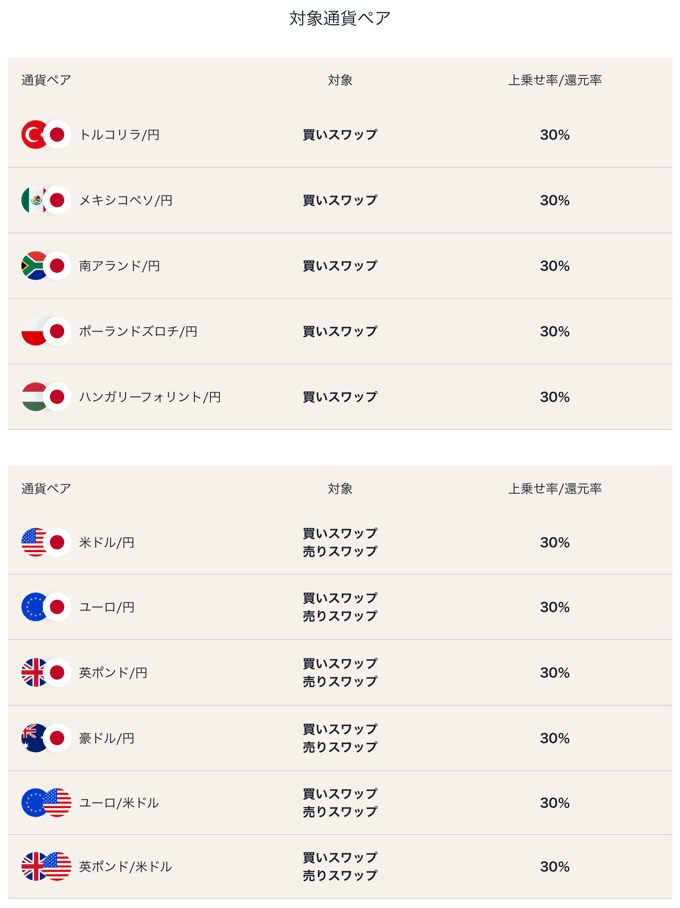Click the 売りスワップ text in 英ポンド/米ドル row
The height and width of the screenshot is (908, 680).
click(340, 876)
